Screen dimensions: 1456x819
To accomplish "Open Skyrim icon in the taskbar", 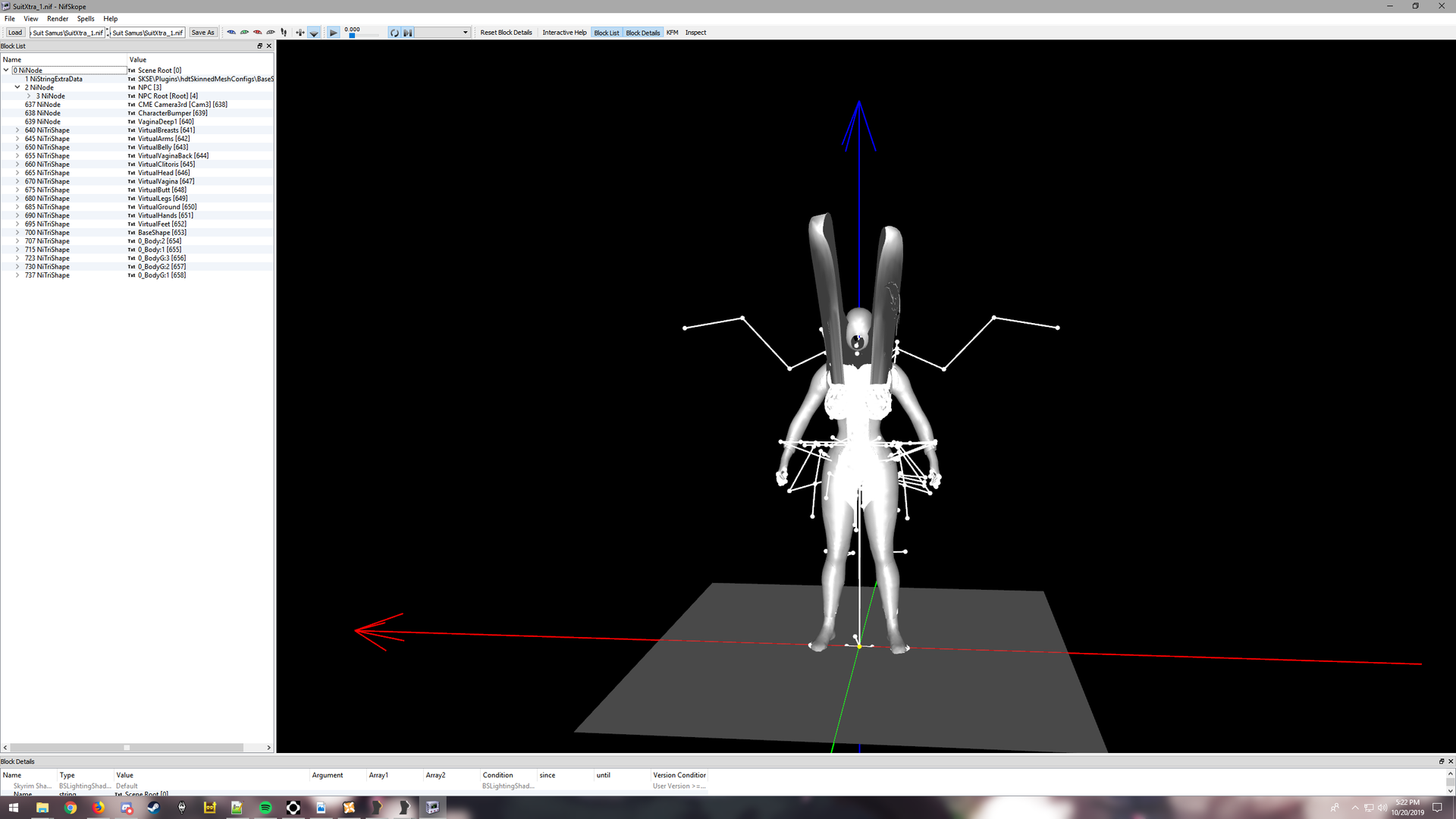I will point(182,808).
